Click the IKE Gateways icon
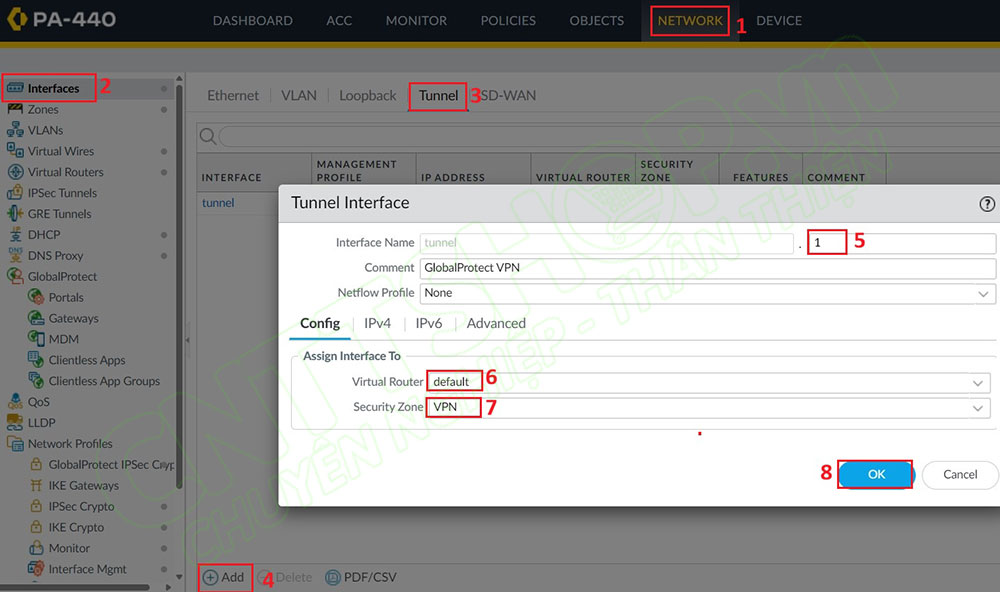Viewport: 1000px width, 592px height. pyautogui.click(x=36, y=485)
